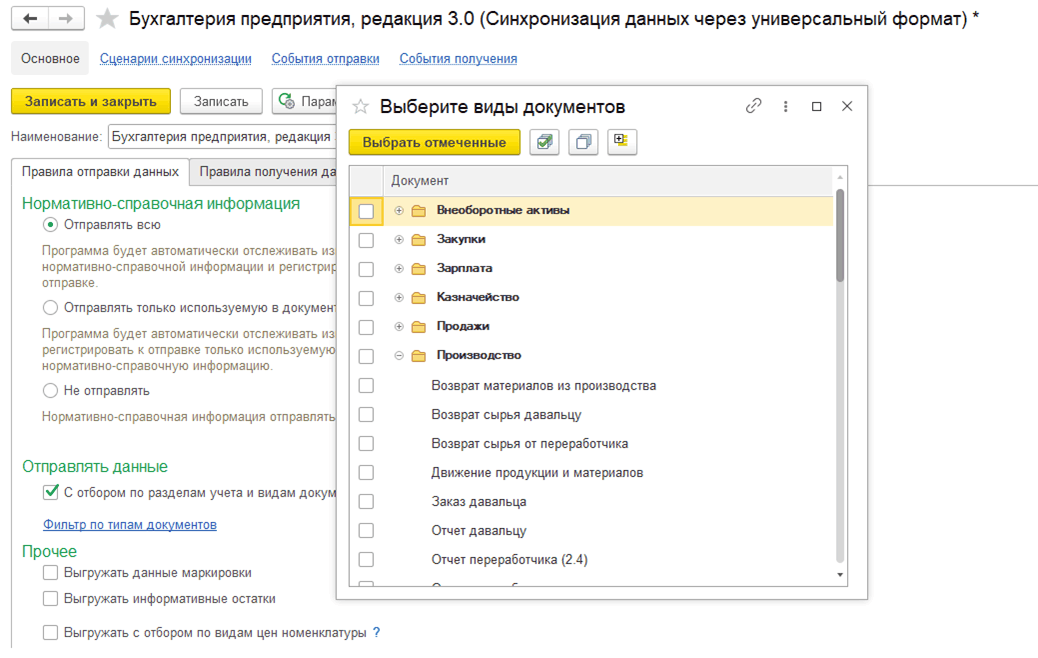Open События получения link
The image size is (1038, 658).
click(458, 58)
